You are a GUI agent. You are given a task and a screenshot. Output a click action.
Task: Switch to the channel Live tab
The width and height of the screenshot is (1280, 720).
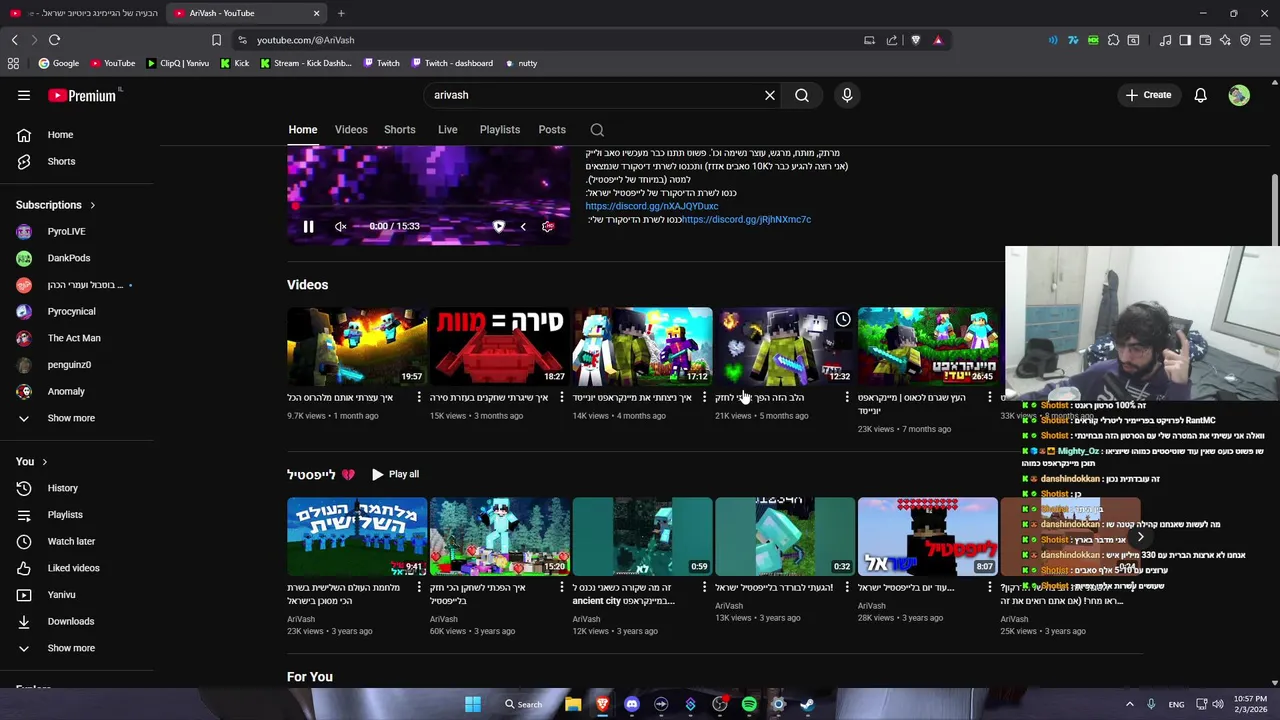pyautogui.click(x=447, y=129)
